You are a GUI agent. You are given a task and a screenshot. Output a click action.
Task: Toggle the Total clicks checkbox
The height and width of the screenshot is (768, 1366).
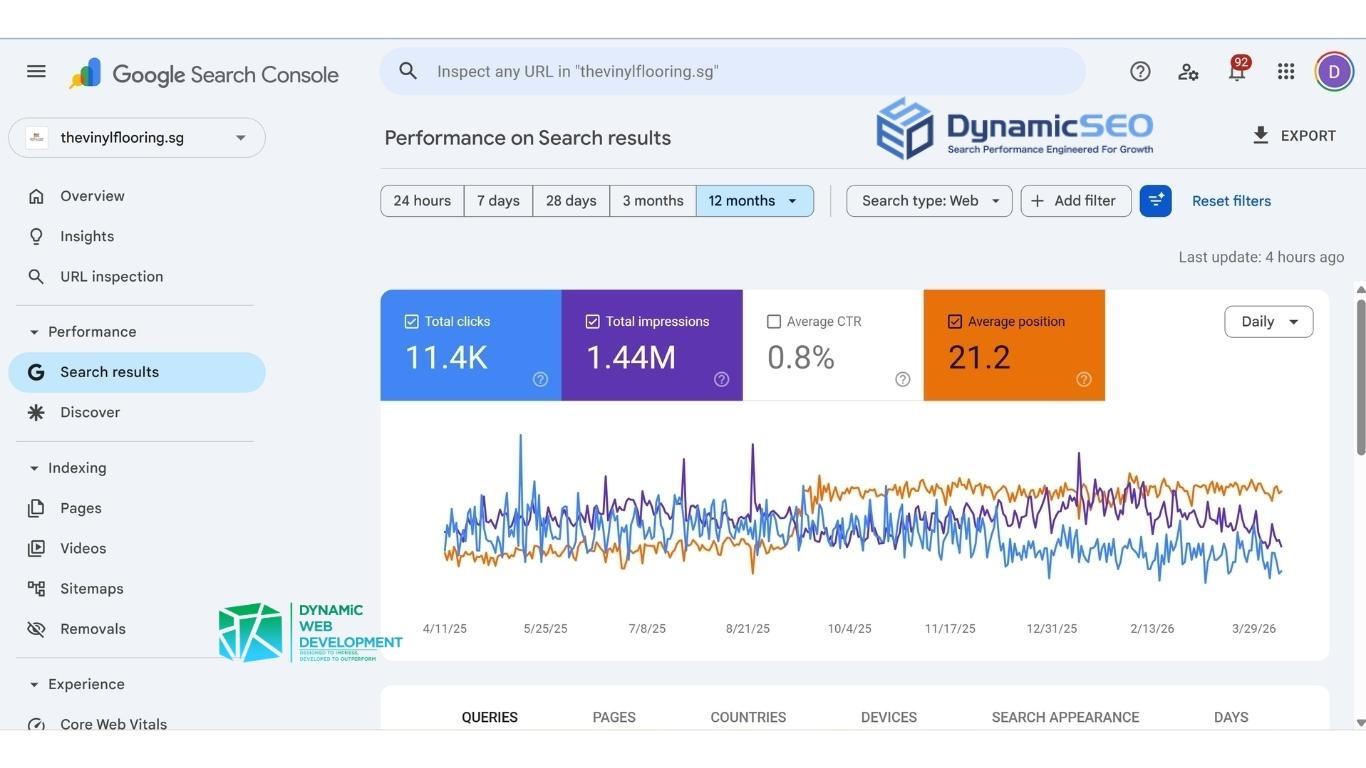coord(411,321)
